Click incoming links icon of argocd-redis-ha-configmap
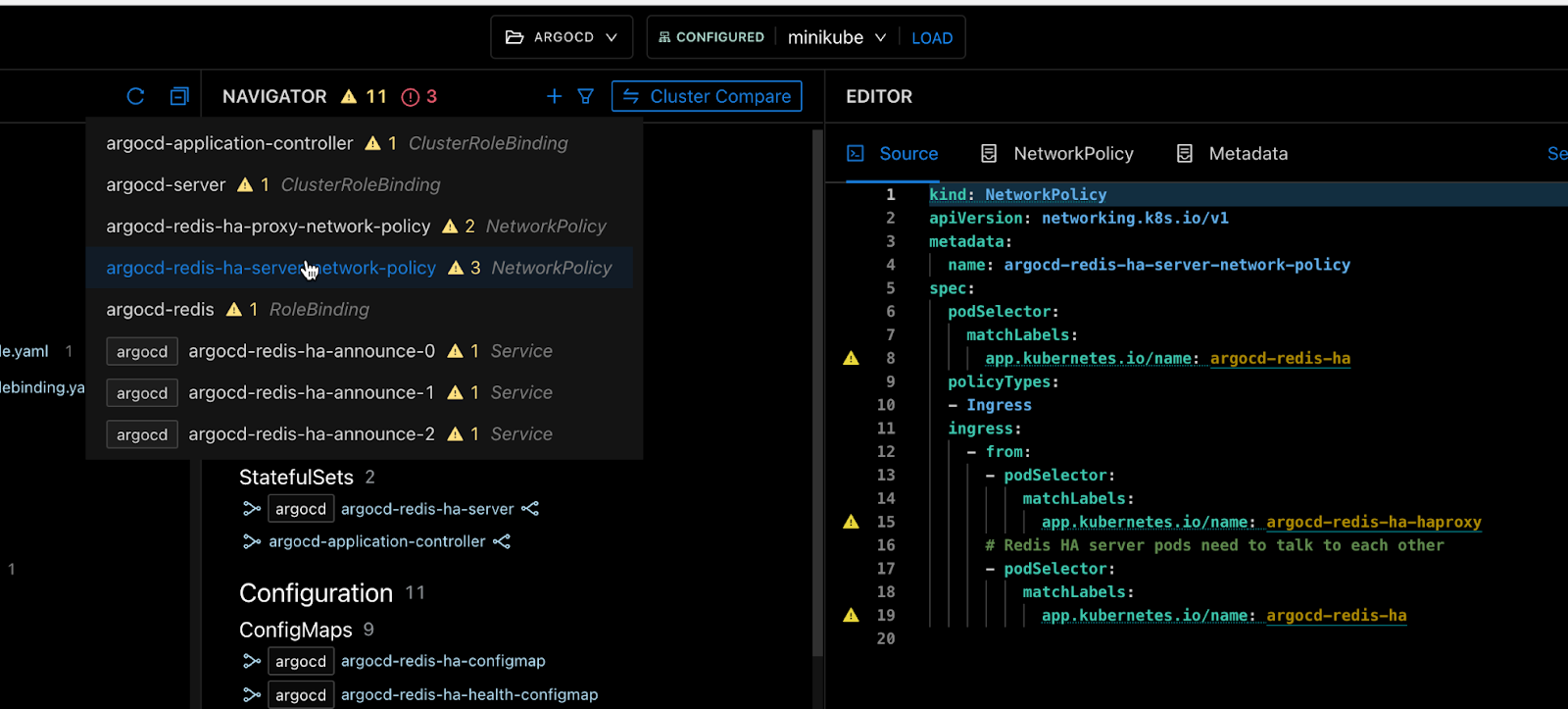 [x=252, y=661]
